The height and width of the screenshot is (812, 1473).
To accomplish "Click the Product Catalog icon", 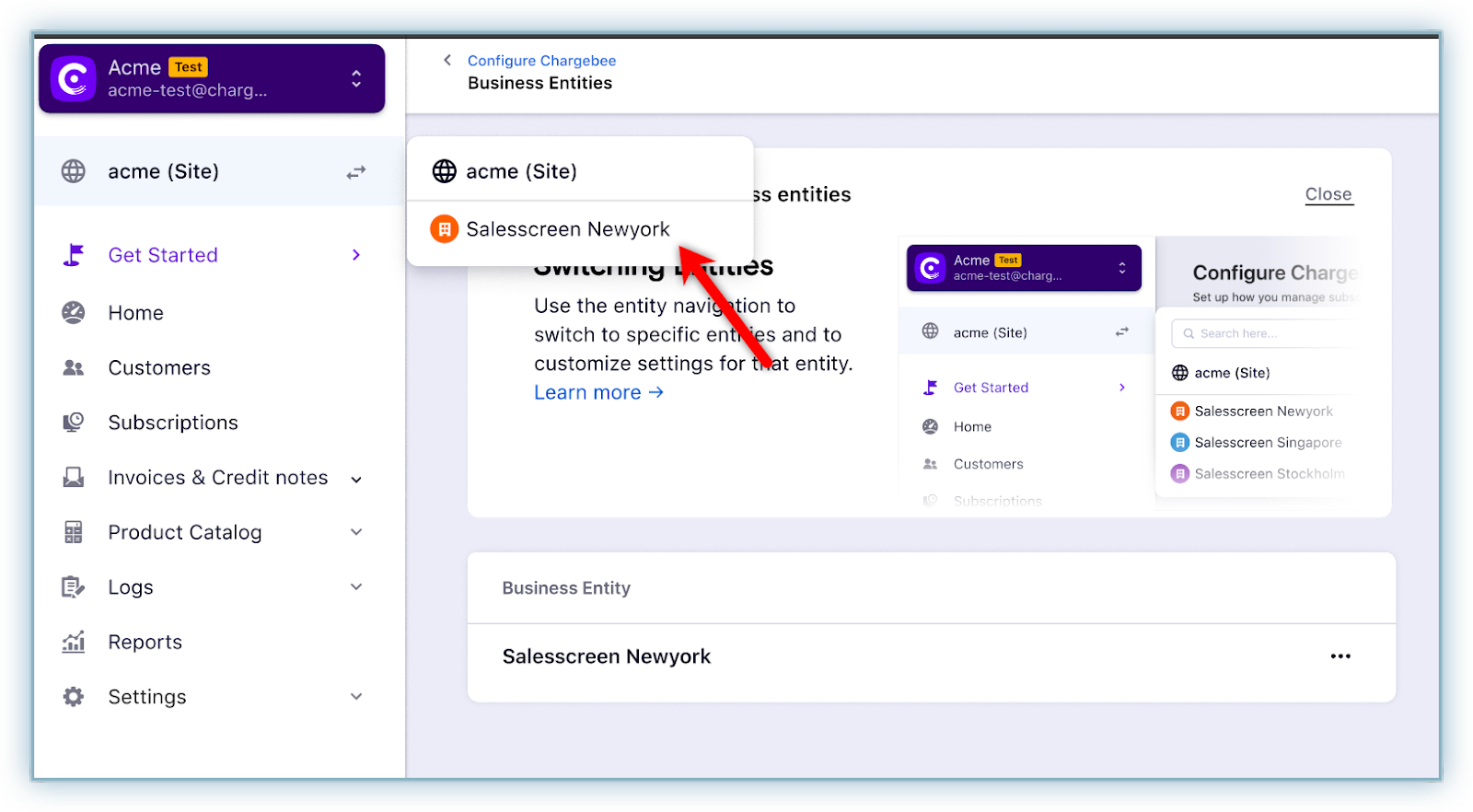I will (74, 532).
